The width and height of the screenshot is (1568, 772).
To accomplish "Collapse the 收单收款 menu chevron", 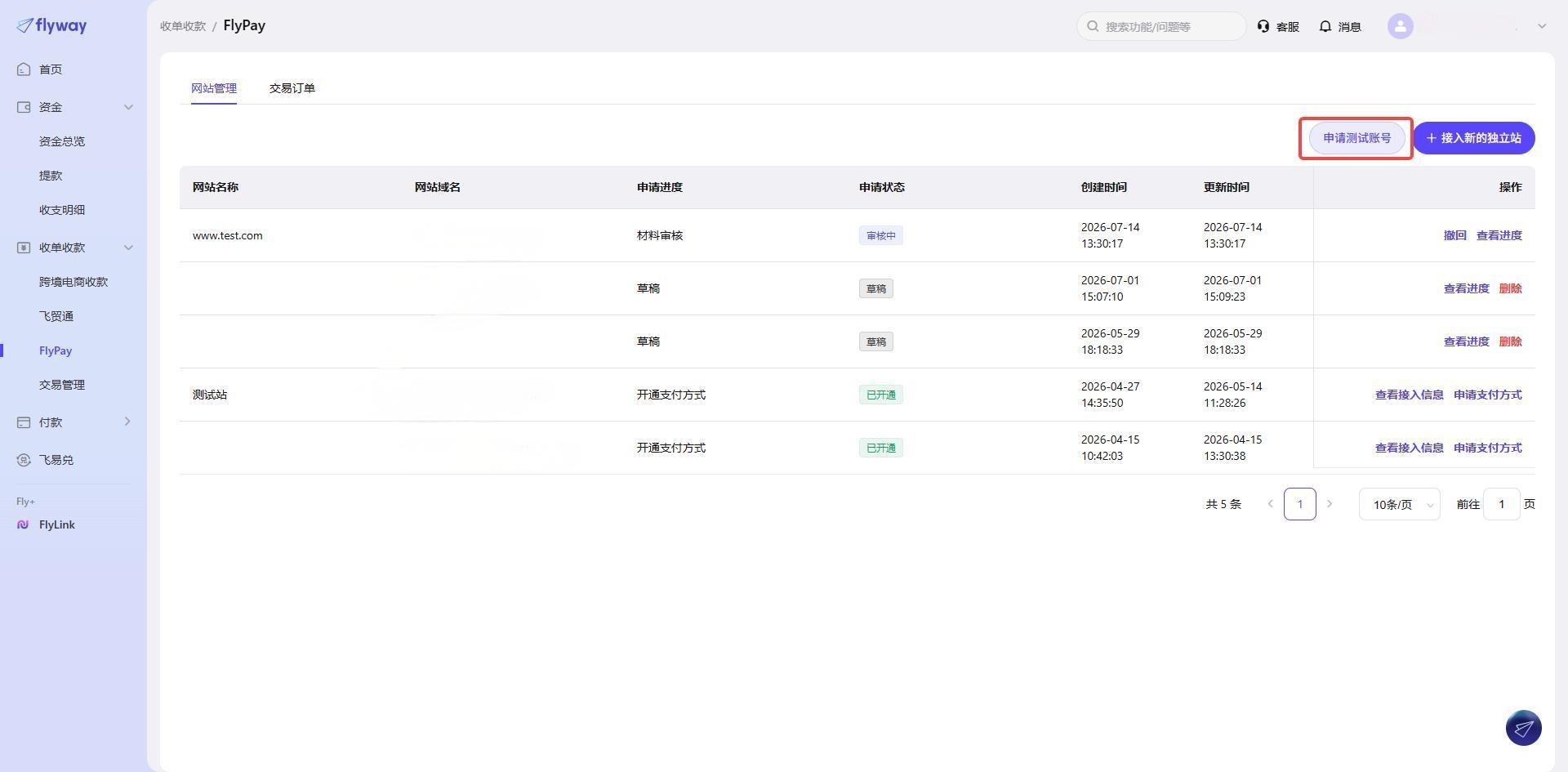I will point(128,248).
